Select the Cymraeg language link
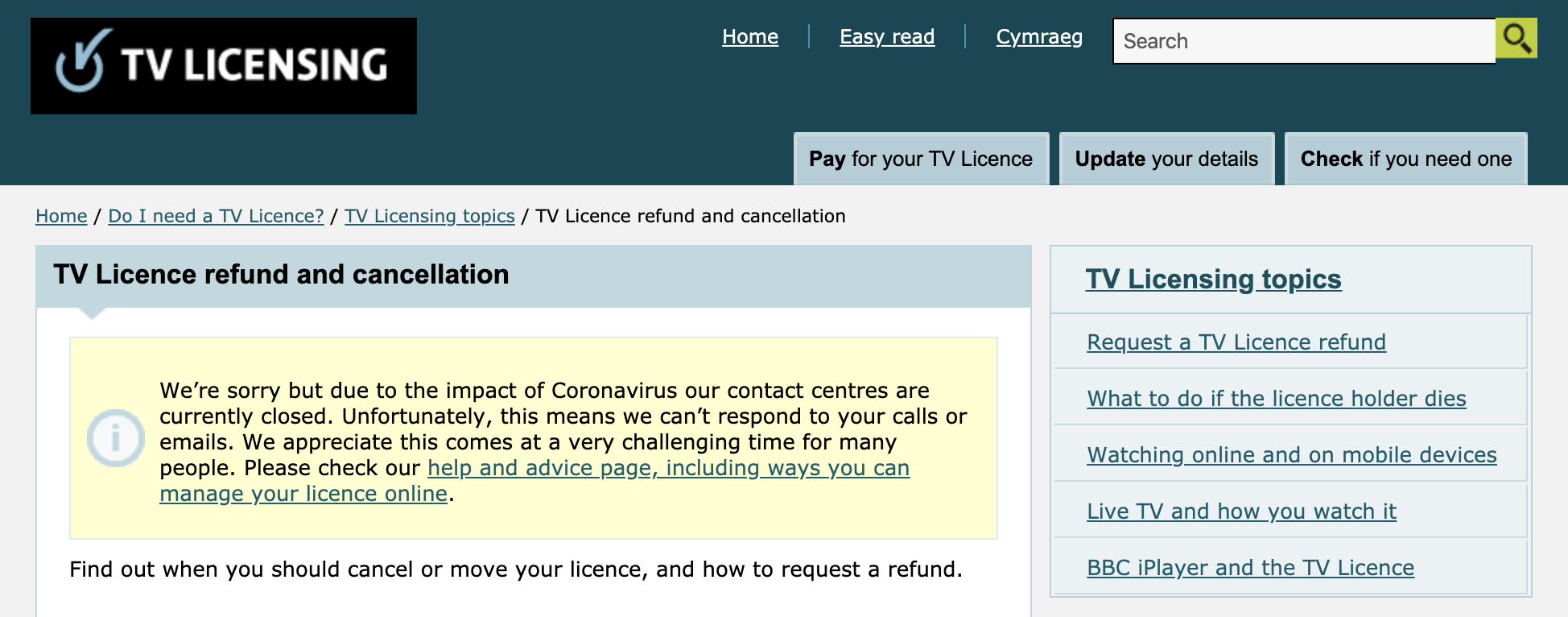 point(1039,37)
